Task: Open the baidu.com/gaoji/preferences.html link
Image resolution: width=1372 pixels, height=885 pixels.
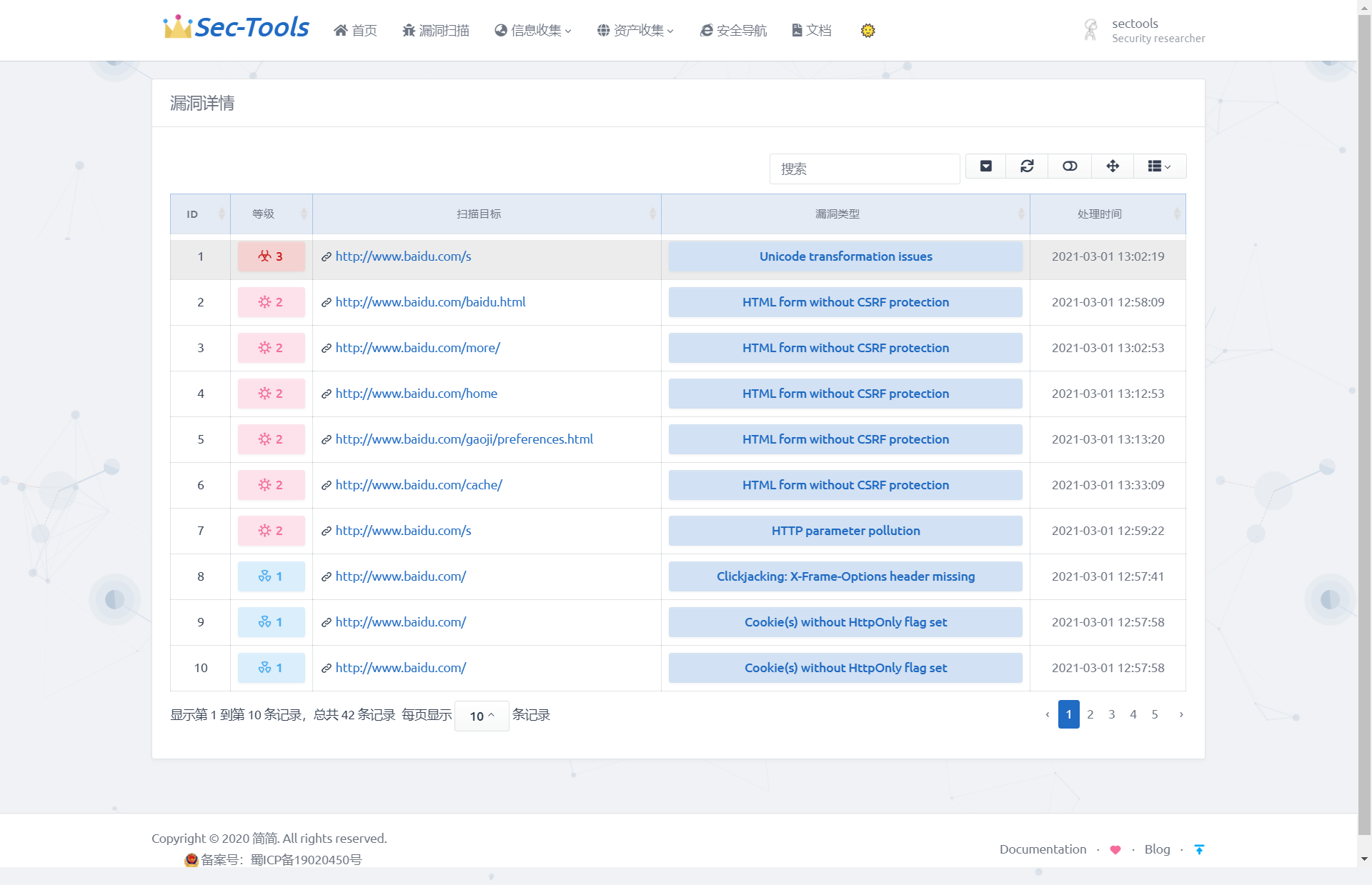Action: 464,439
